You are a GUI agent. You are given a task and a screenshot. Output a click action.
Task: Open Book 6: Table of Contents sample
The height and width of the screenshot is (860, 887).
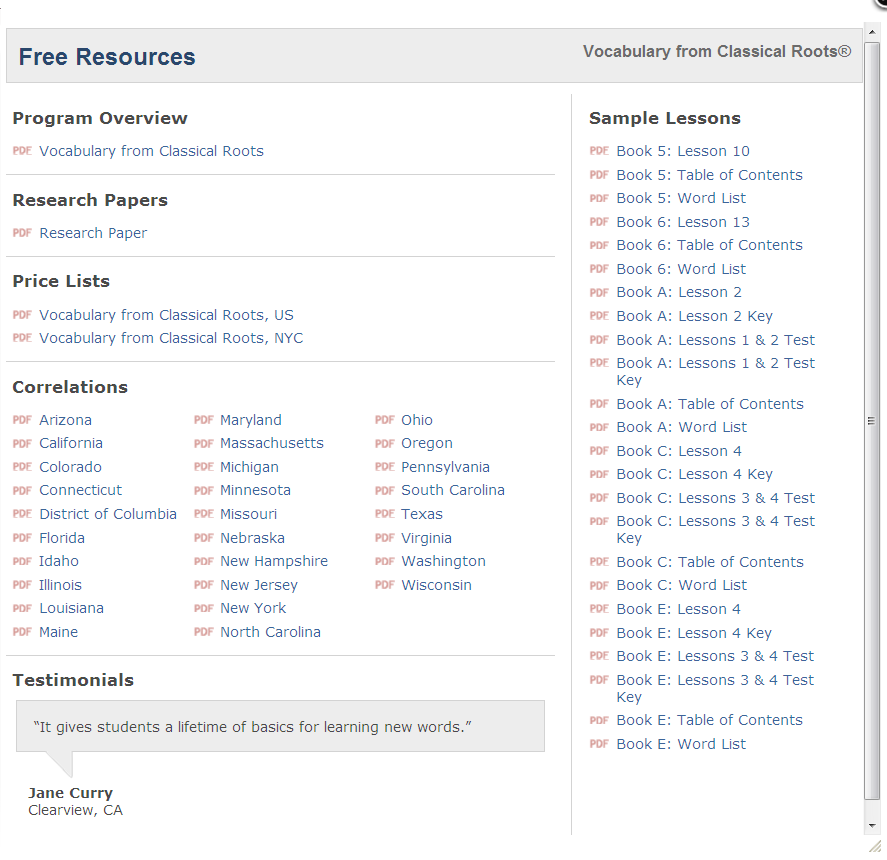point(709,245)
